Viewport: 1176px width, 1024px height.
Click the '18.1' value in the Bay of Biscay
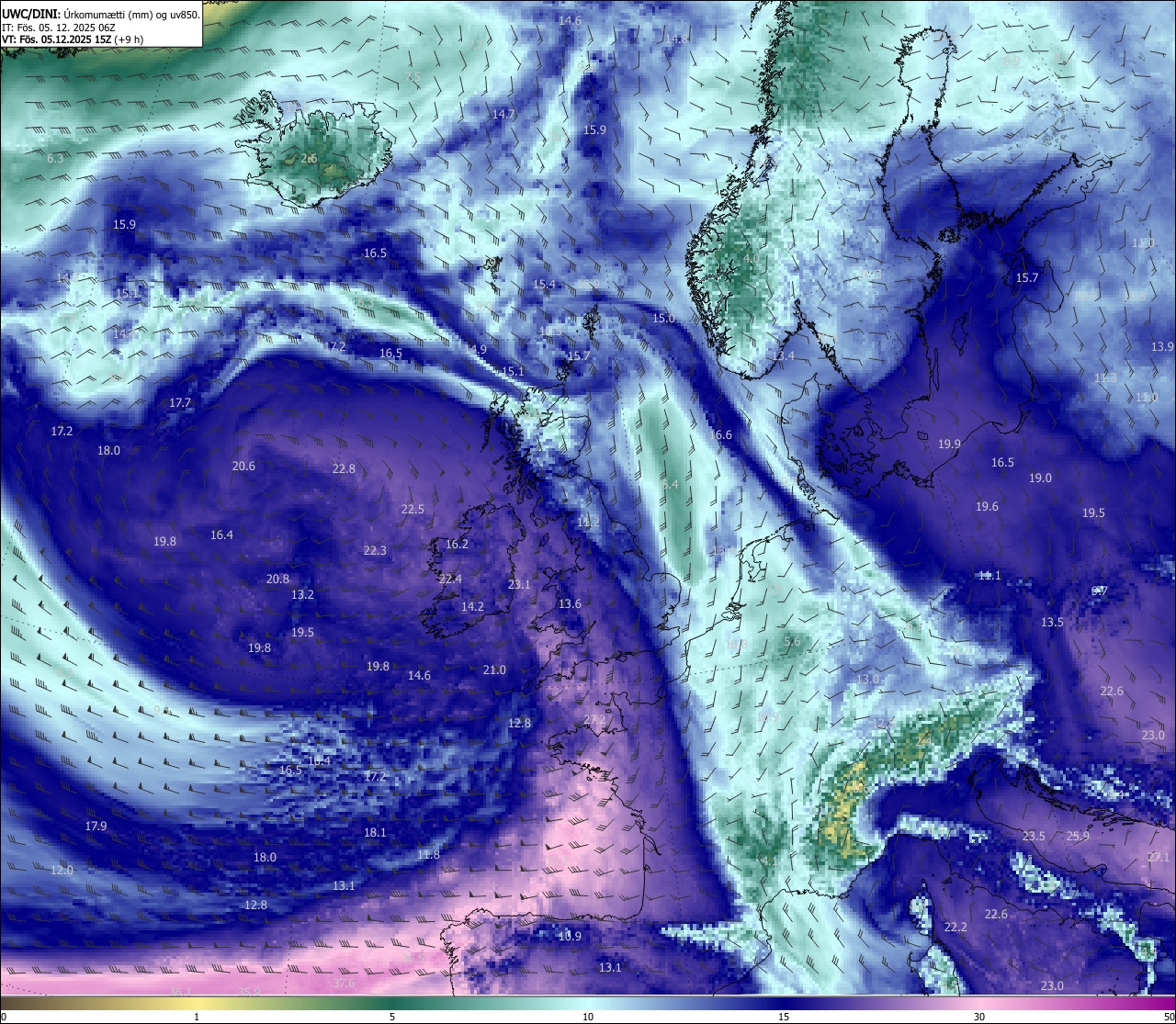[x=375, y=833]
